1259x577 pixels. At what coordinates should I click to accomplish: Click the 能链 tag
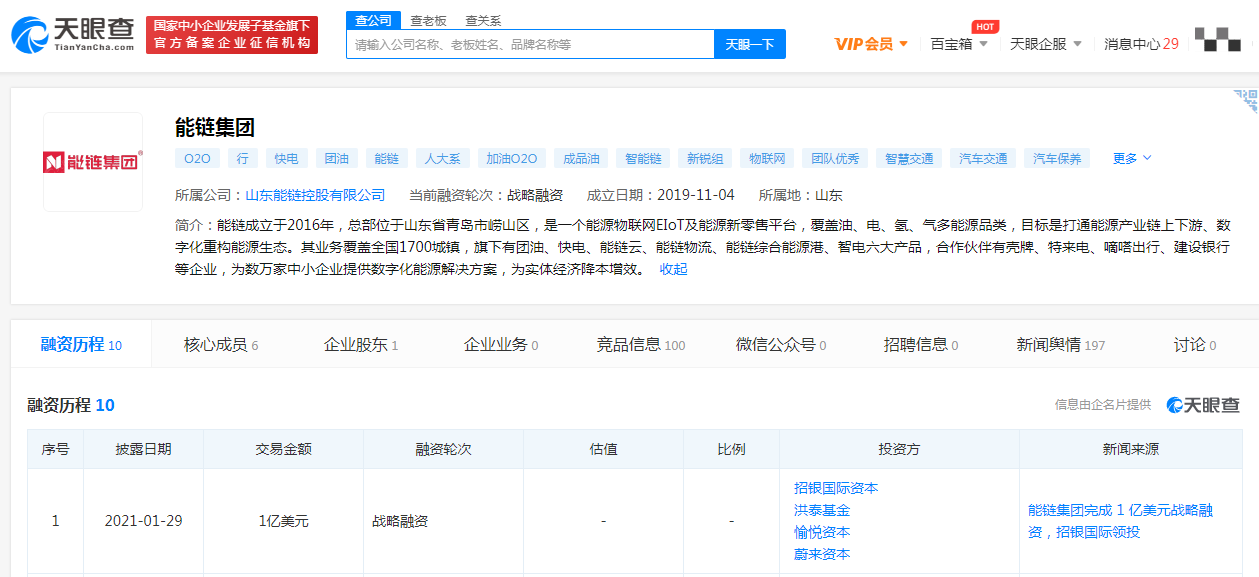(387, 158)
